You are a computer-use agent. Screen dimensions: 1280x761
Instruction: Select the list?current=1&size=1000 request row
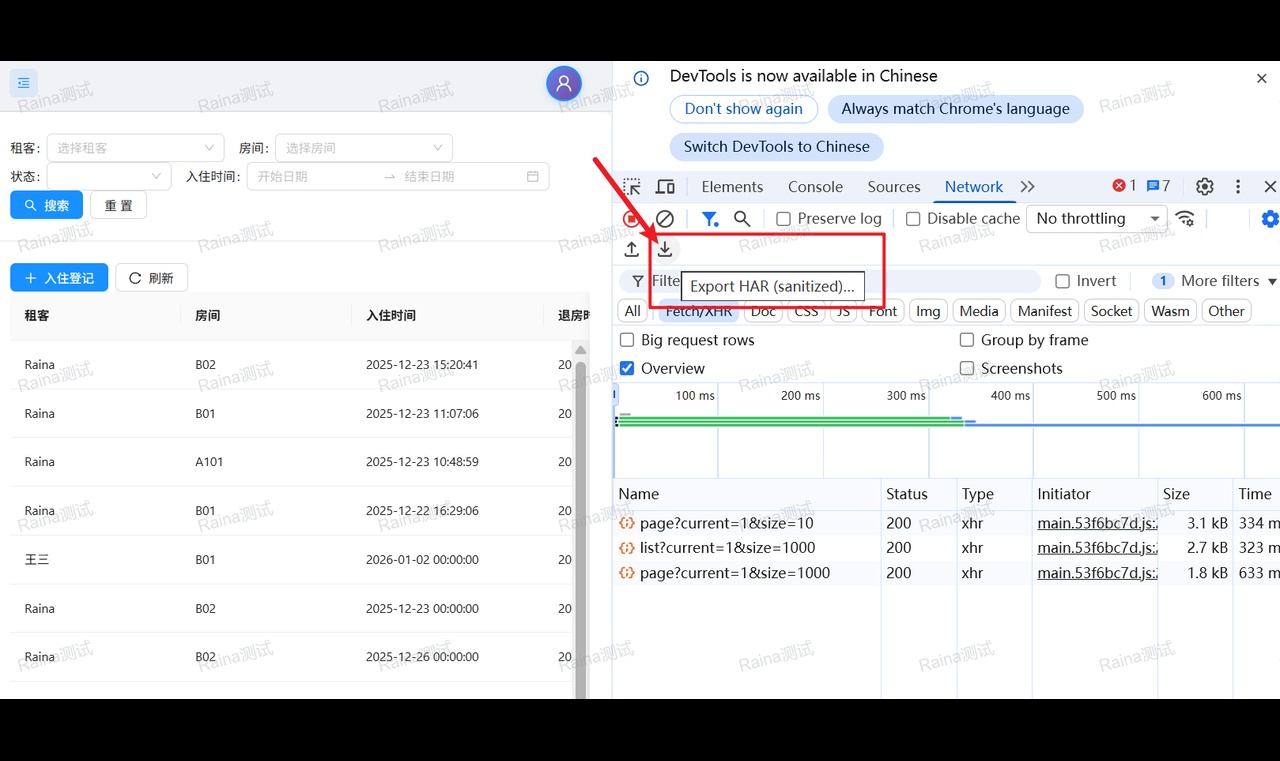click(x=946, y=548)
